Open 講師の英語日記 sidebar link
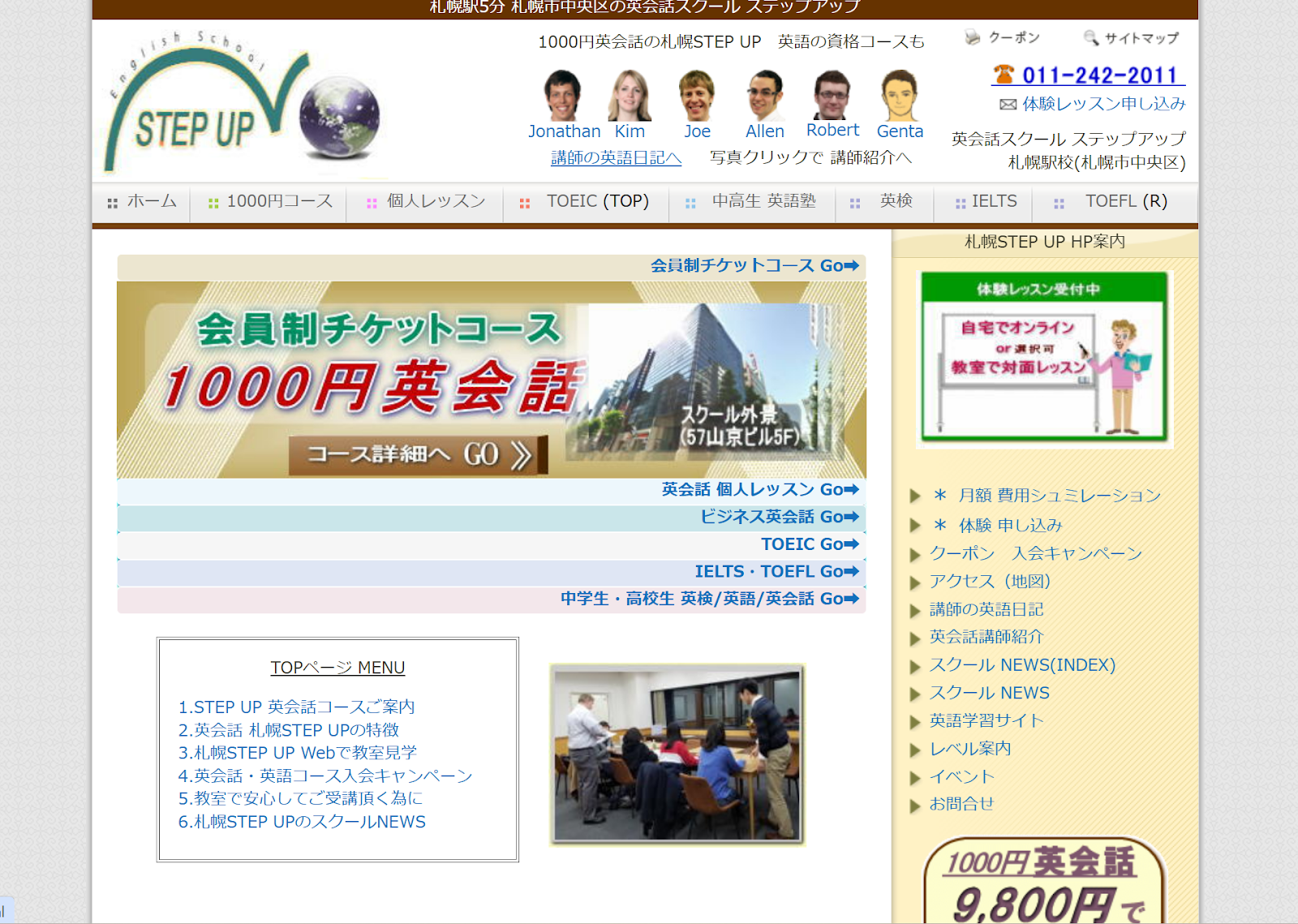The image size is (1298, 924). [x=986, y=609]
